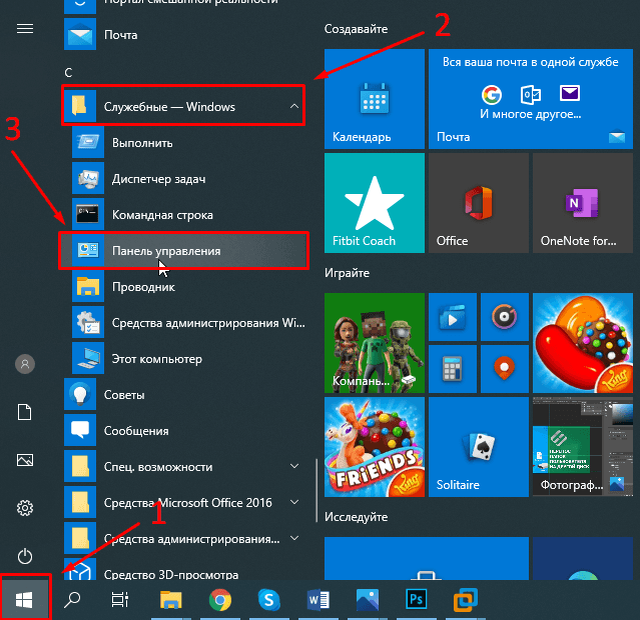Image resolution: width=640 pixels, height=620 pixels.
Task: Open the Solitaire tile
Action: (478, 447)
